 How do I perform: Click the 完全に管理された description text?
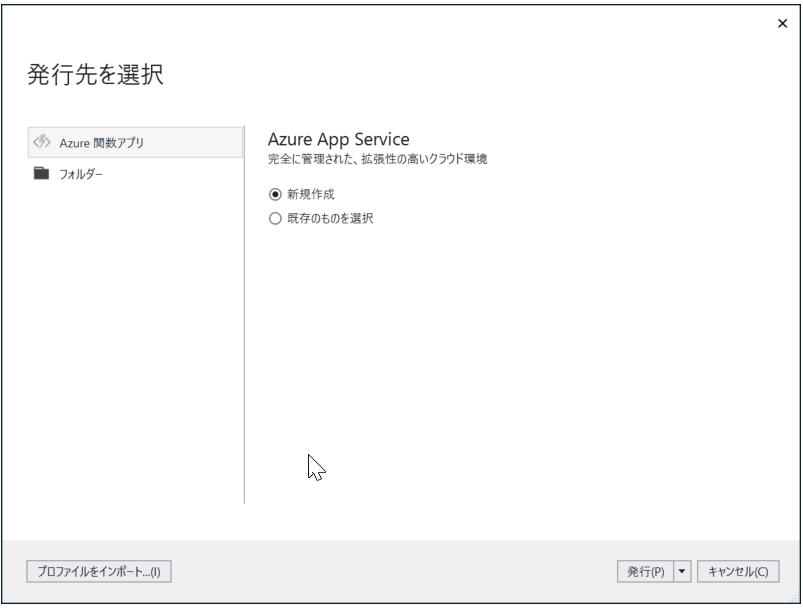[377, 159]
